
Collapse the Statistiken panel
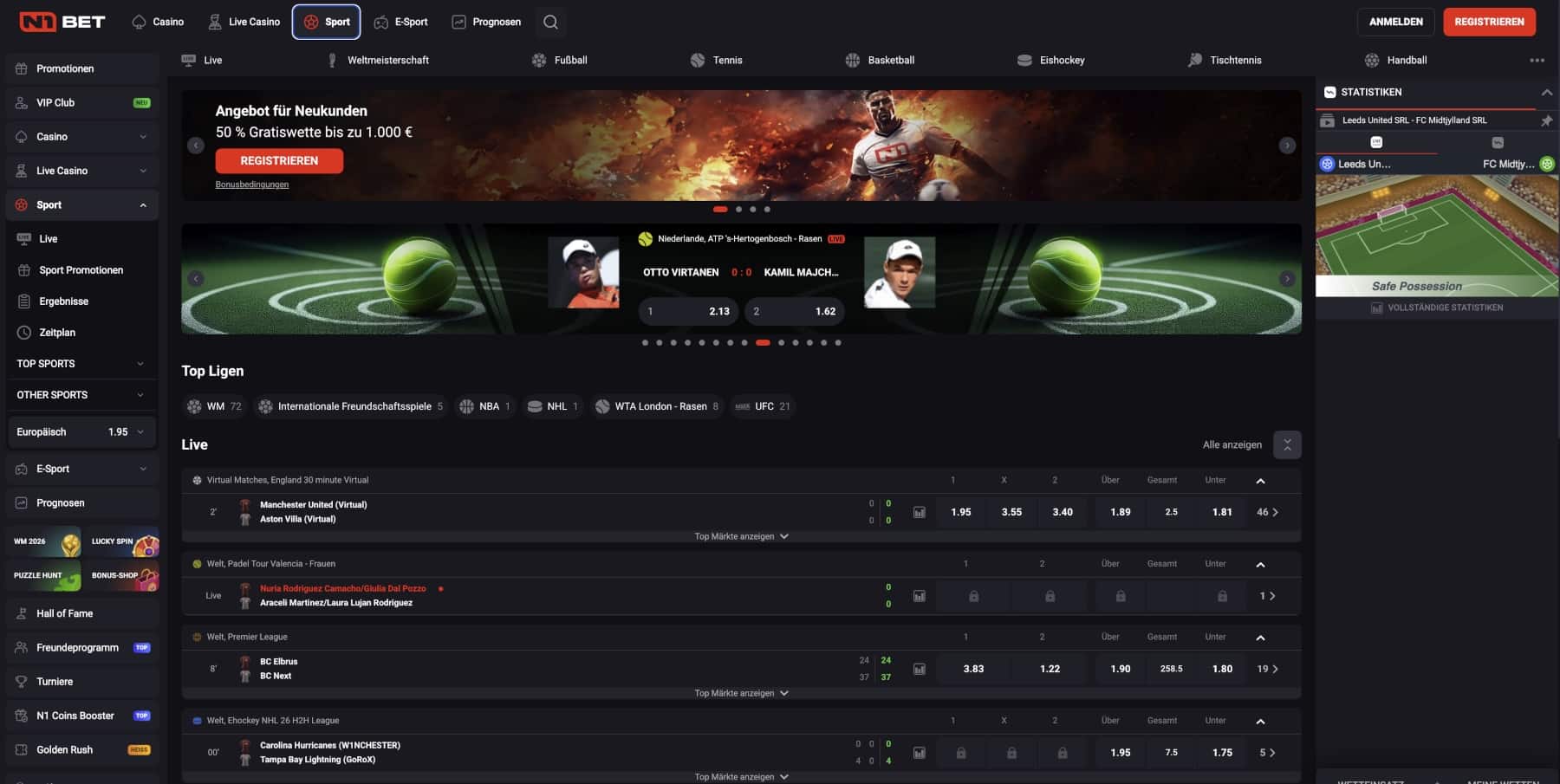coord(1546,92)
